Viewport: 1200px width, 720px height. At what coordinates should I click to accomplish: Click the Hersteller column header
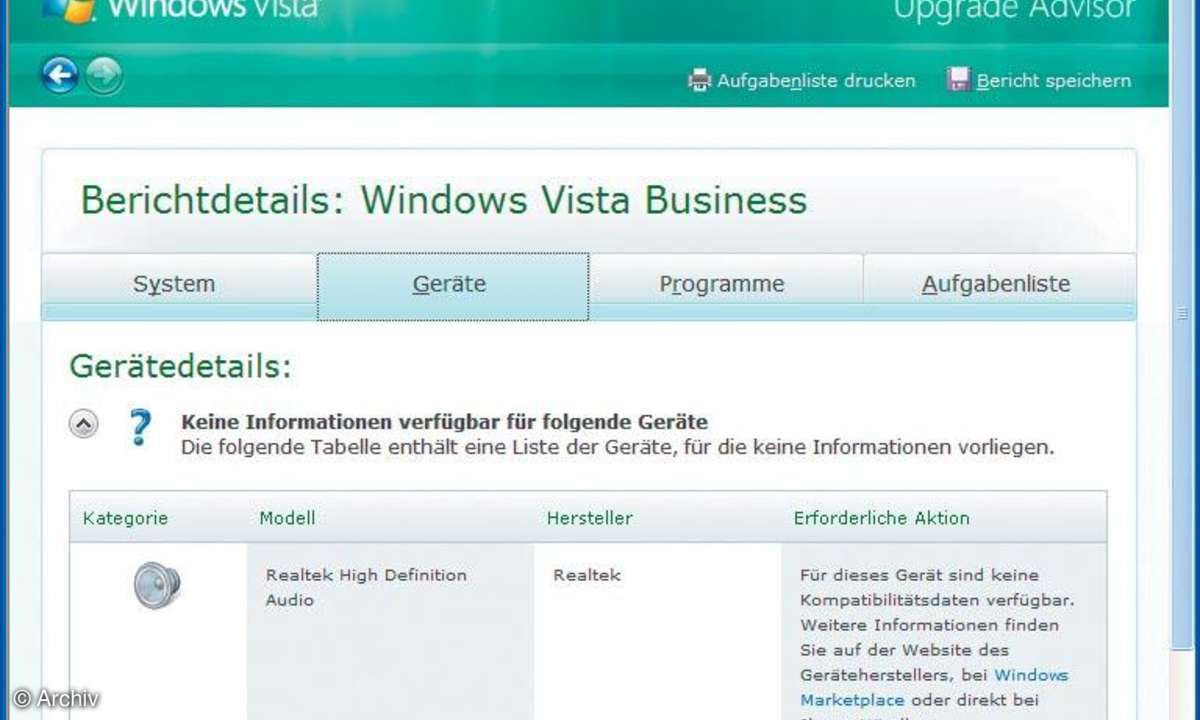590,518
